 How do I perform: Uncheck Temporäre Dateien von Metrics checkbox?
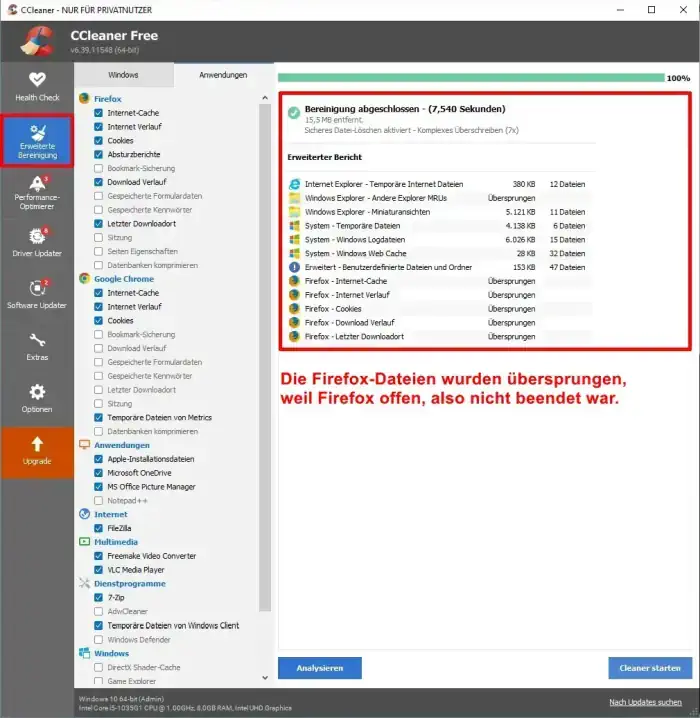tap(98, 417)
